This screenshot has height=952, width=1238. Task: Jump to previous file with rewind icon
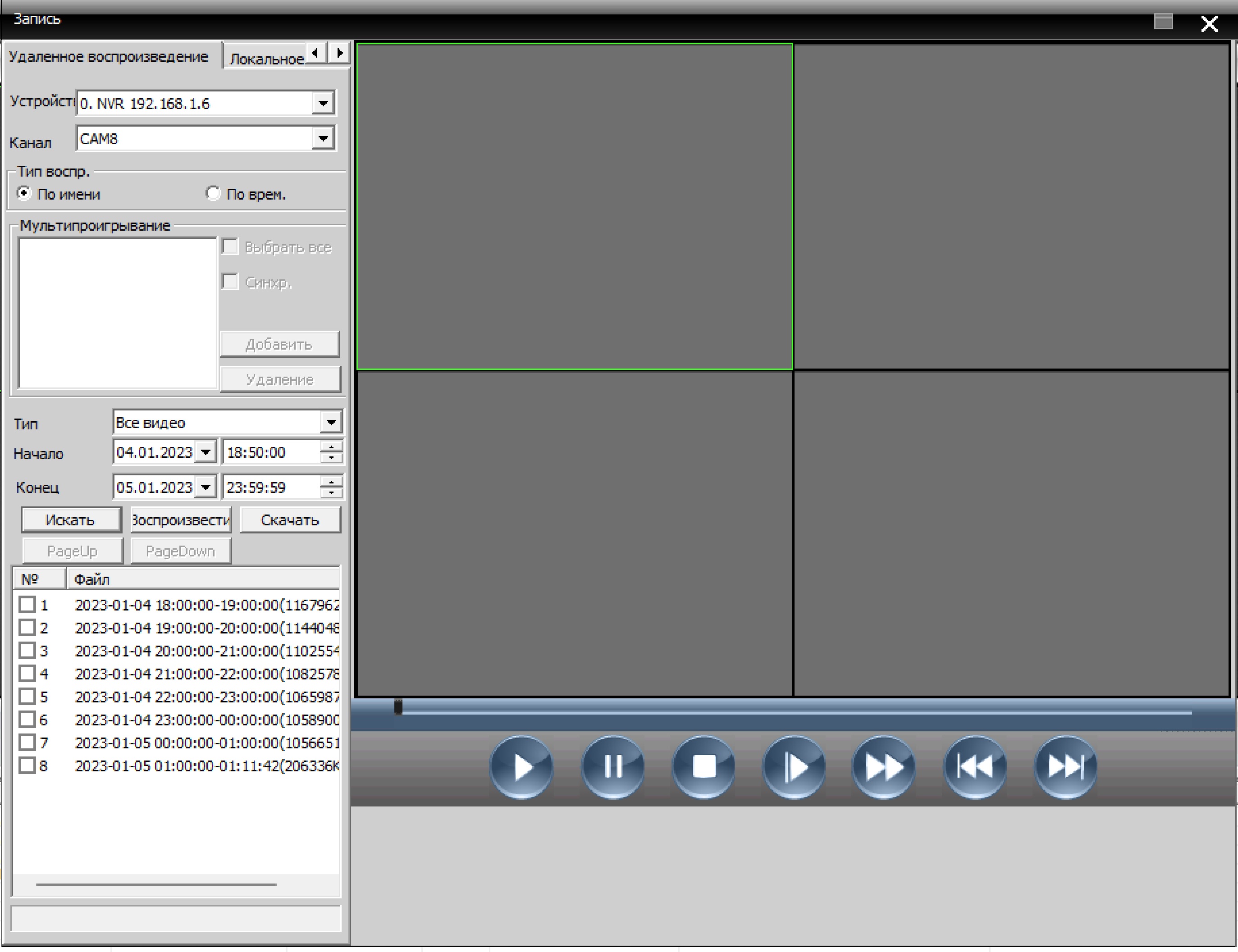975,767
